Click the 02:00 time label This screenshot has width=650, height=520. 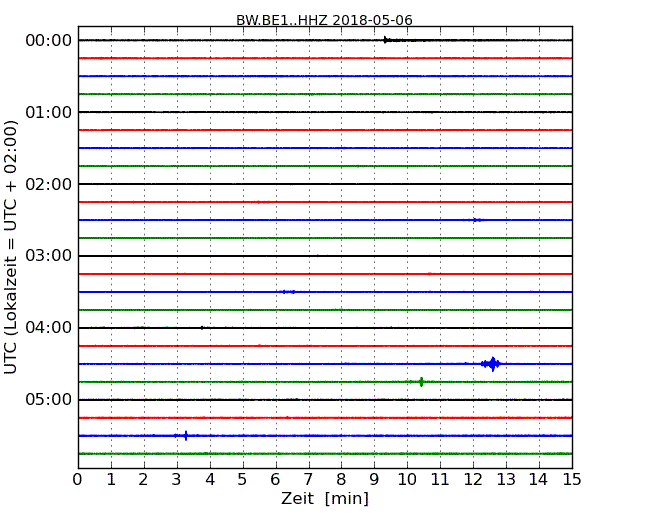pos(49,184)
